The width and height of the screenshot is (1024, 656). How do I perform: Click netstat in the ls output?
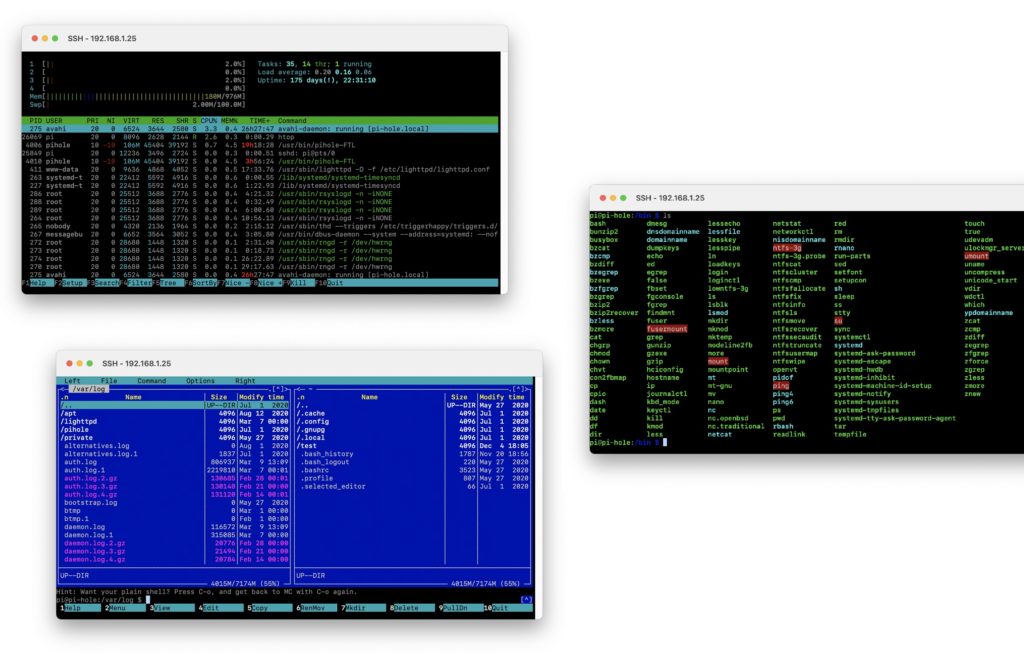[787, 223]
